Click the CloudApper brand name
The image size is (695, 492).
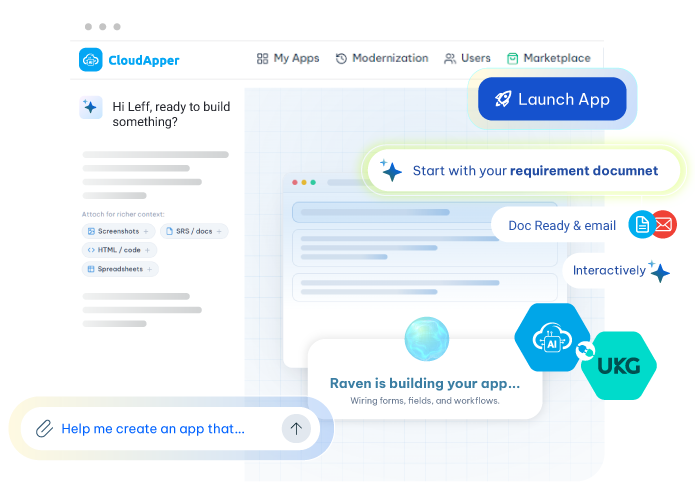(x=144, y=60)
